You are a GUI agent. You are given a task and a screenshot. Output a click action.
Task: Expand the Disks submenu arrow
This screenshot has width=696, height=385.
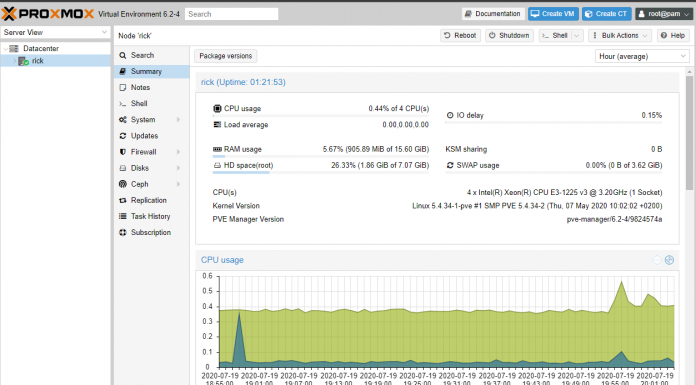178,168
